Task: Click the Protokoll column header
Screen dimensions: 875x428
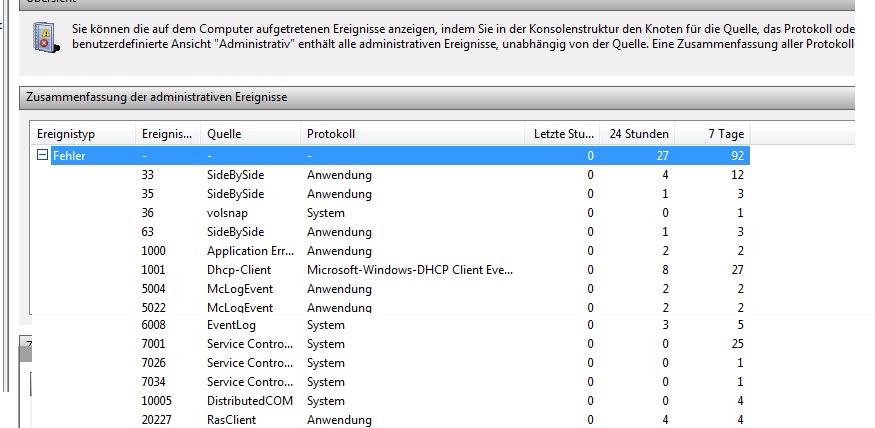Action: 412,133
